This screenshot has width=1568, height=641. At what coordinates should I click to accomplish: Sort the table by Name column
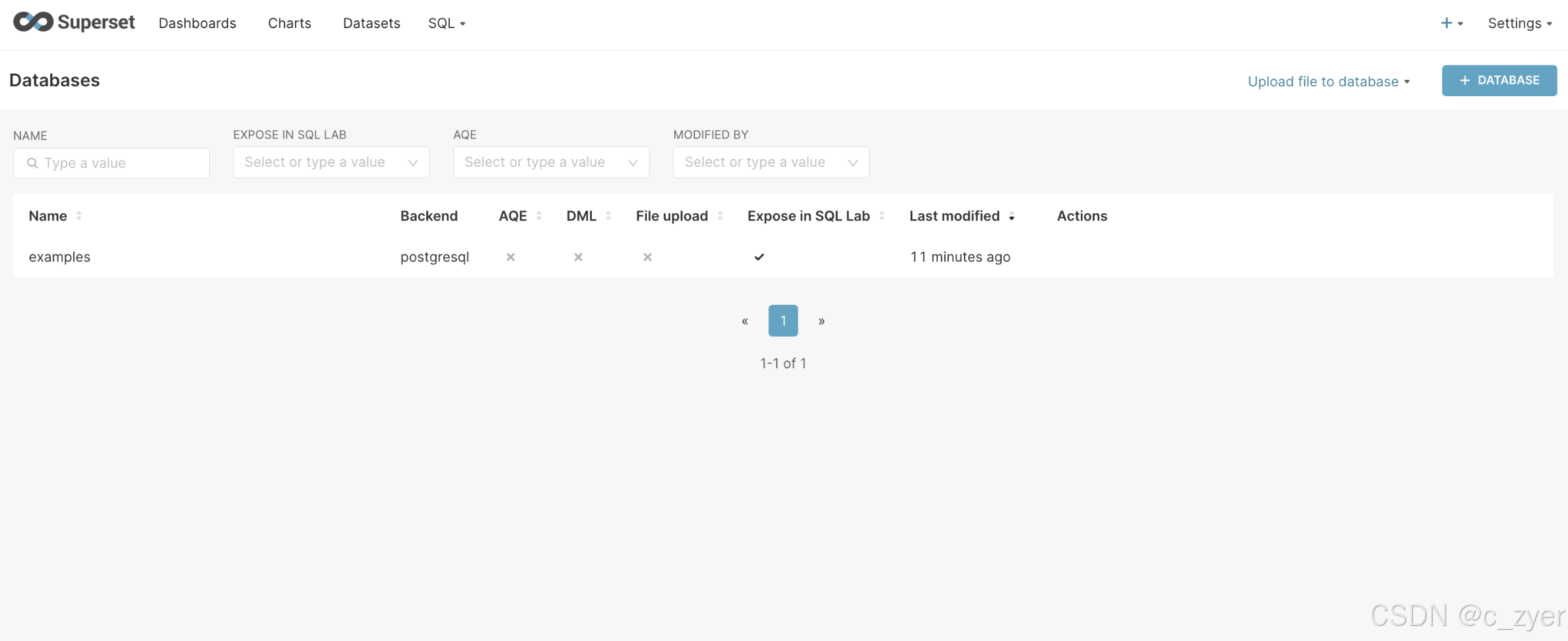(x=55, y=216)
